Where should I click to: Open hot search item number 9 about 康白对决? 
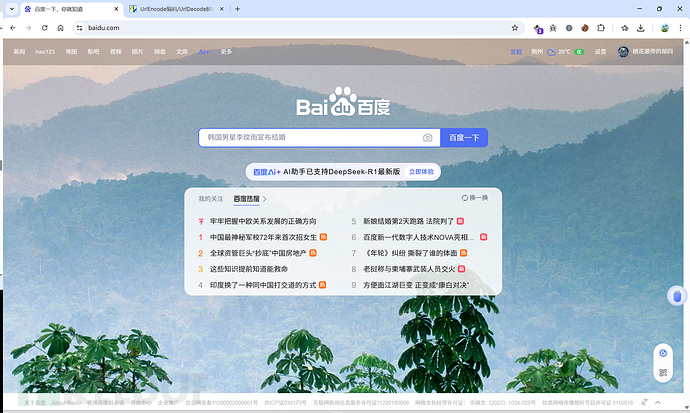[416, 285]
